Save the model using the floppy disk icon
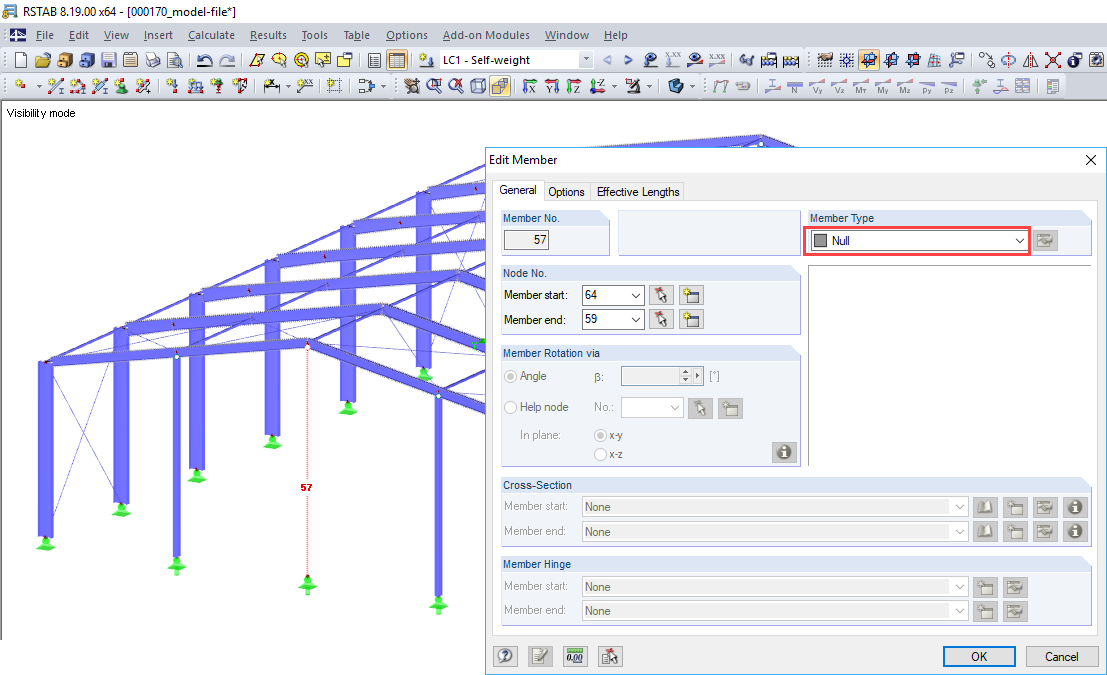The image size is (1107, 675). pyautogui.click(x=108, y=60)
